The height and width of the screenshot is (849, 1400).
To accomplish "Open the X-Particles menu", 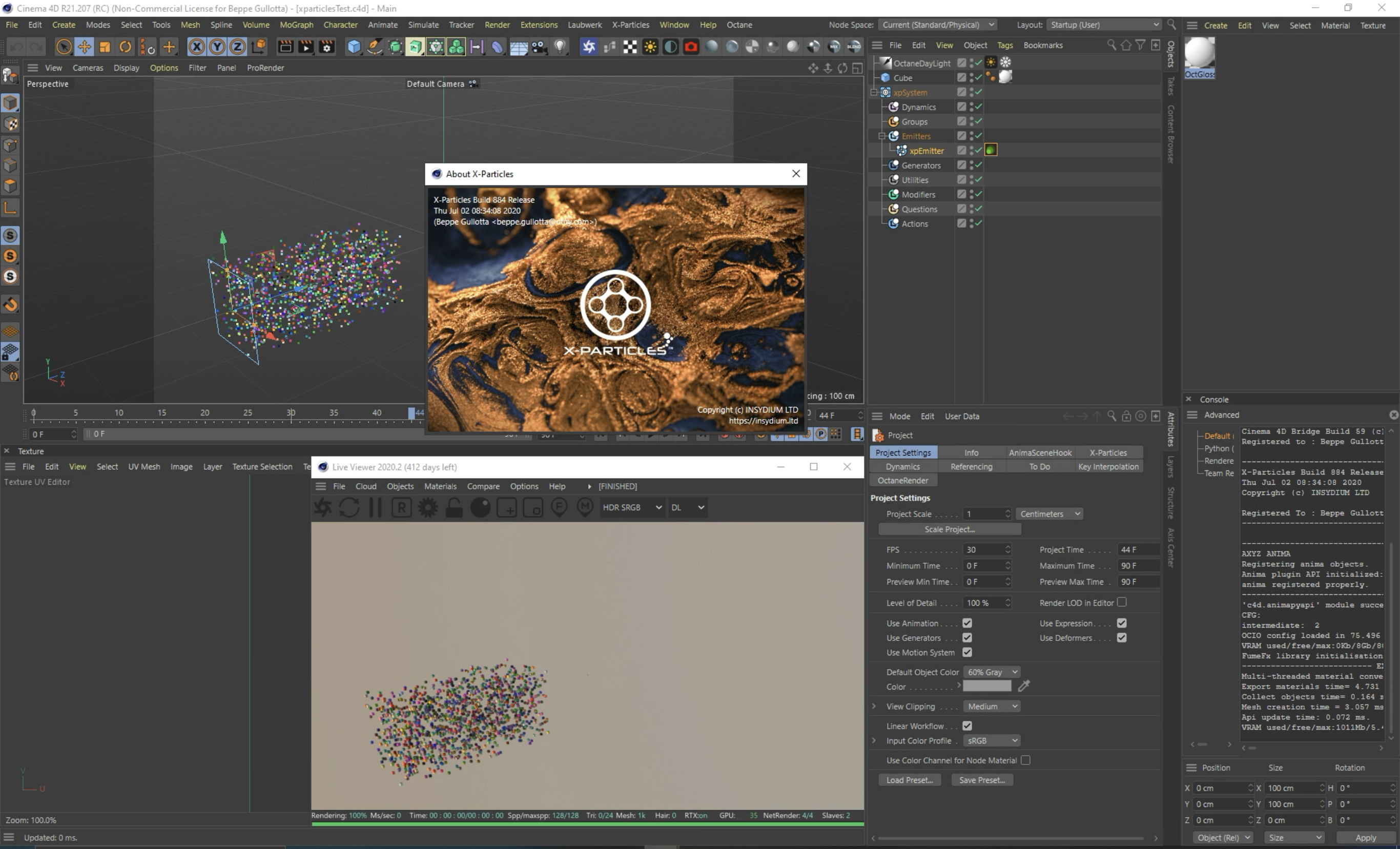I will [630, 25].
